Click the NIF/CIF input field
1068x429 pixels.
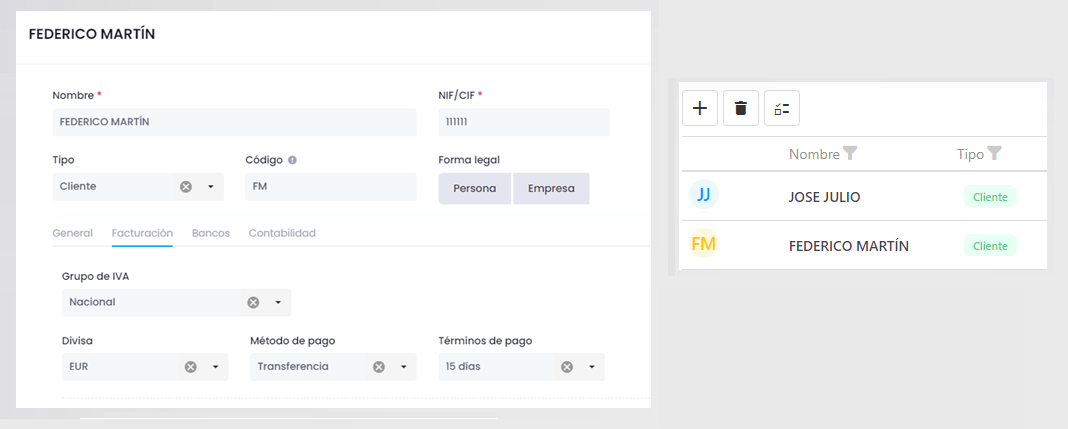tap(524, 122)
